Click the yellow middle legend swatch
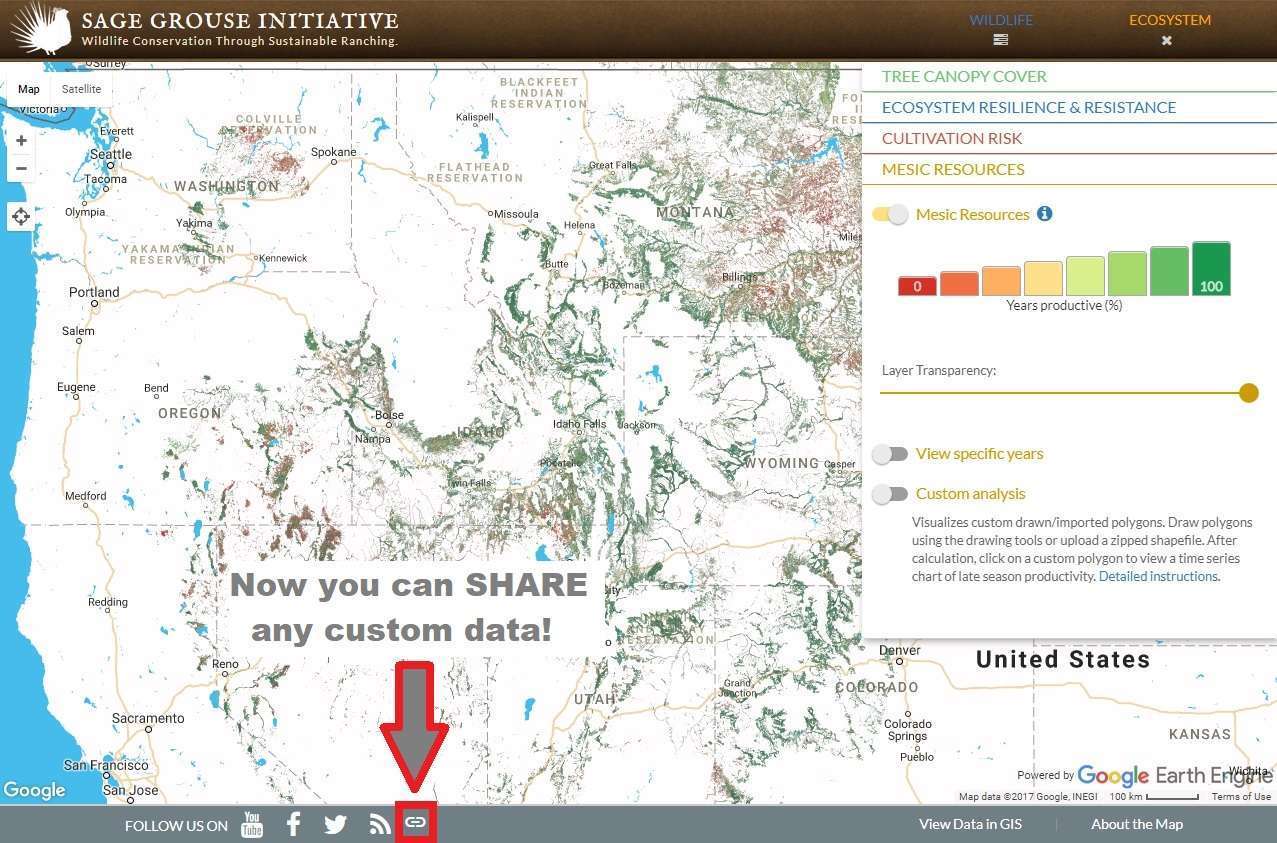Image resolution: width=1277 pixels, height=843 pixels. click(1043, 279)
